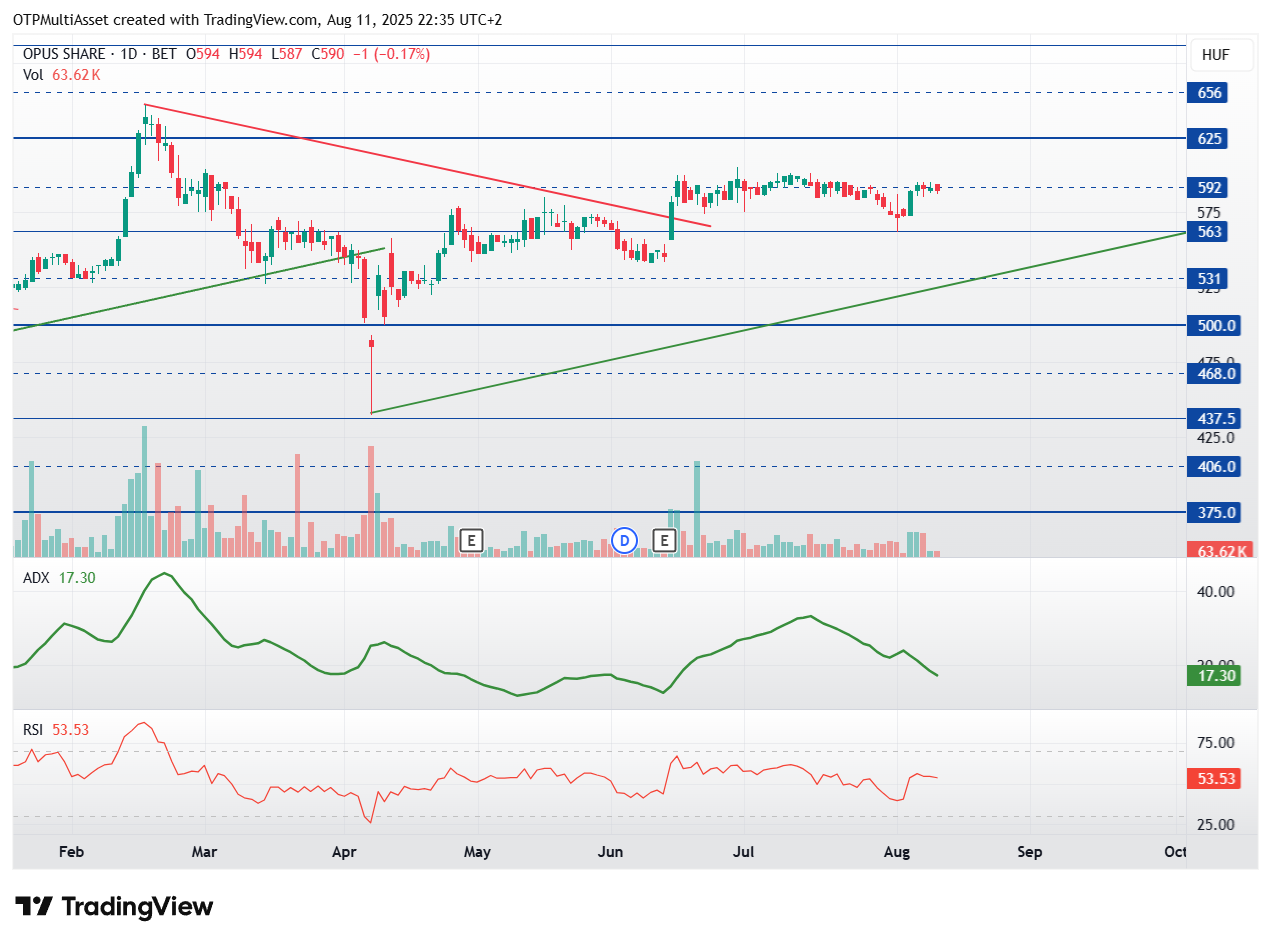The width and height of the screenshot is (1271, 944).
Task: Click the green ADX value tag 17.30
Action: coord(1214,676)
